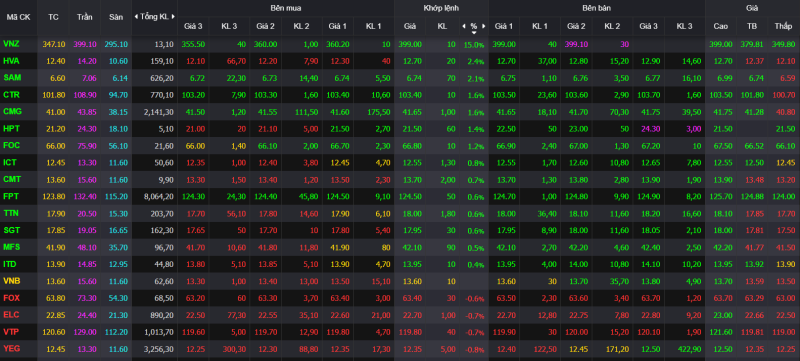Click left arrow beside % column header
This screenshot has width=800, height=361.
(x=464, y=25)
